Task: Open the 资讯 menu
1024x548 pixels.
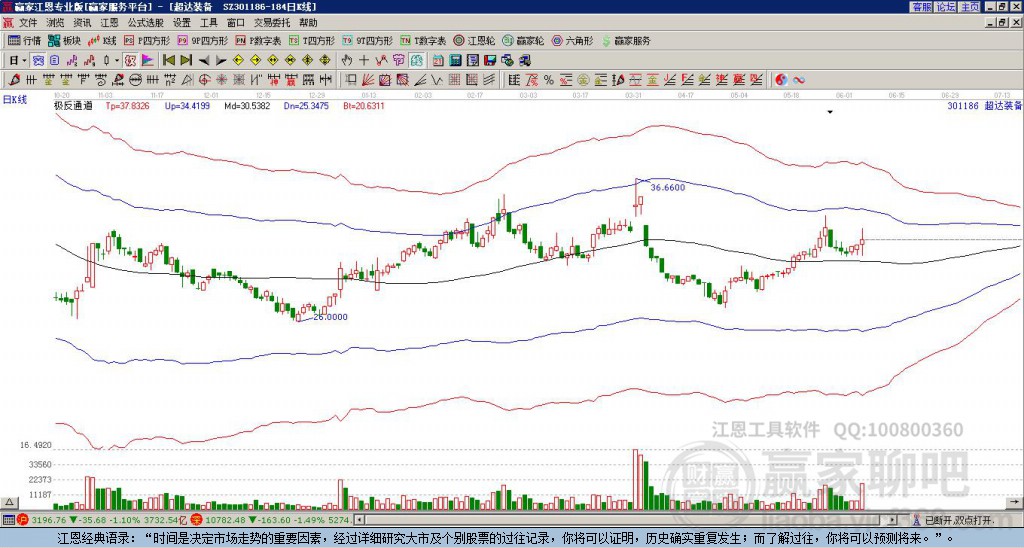Action: coord(82,23)
